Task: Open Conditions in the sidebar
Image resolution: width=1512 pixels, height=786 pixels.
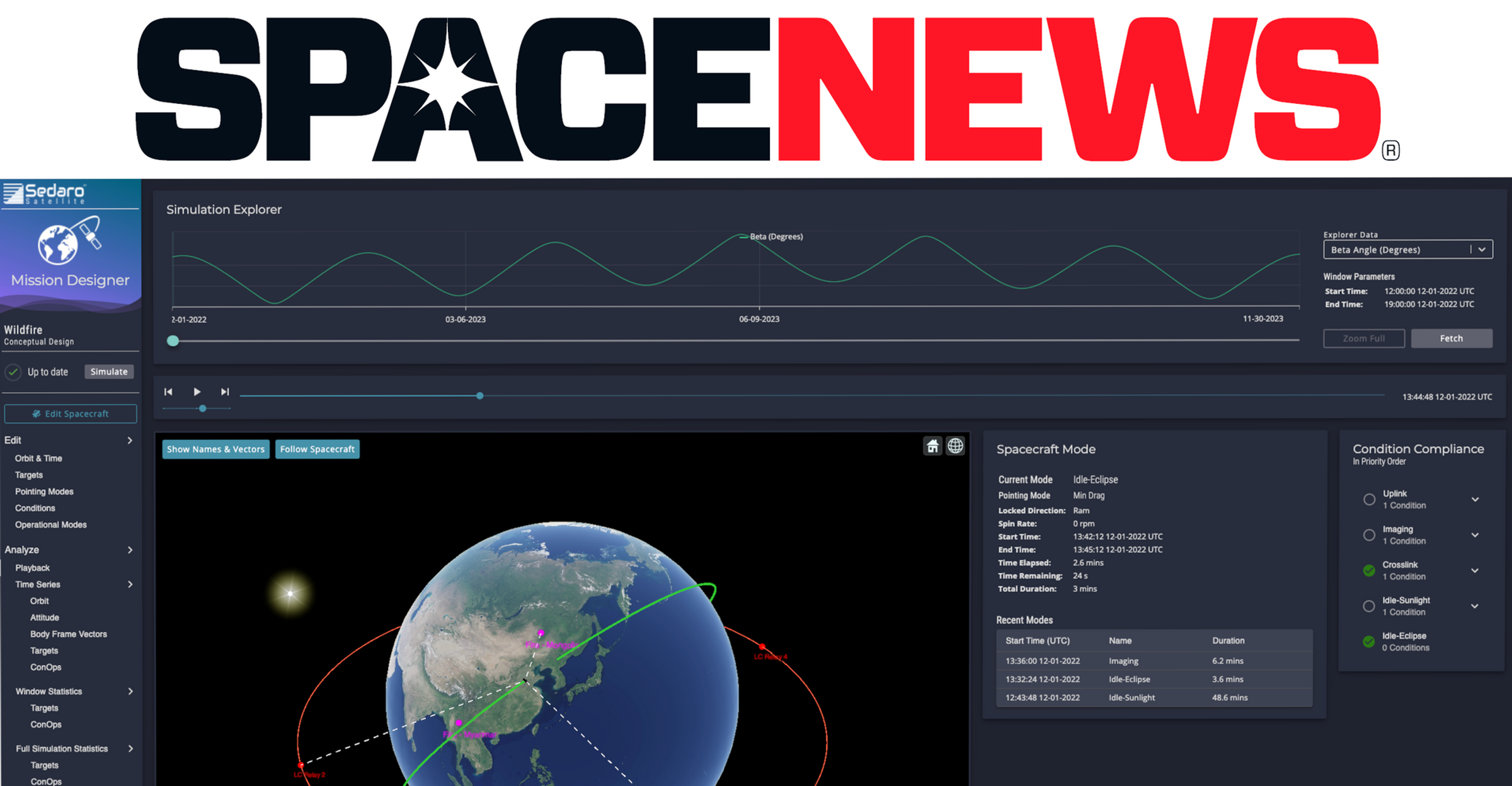Action: 35,508
